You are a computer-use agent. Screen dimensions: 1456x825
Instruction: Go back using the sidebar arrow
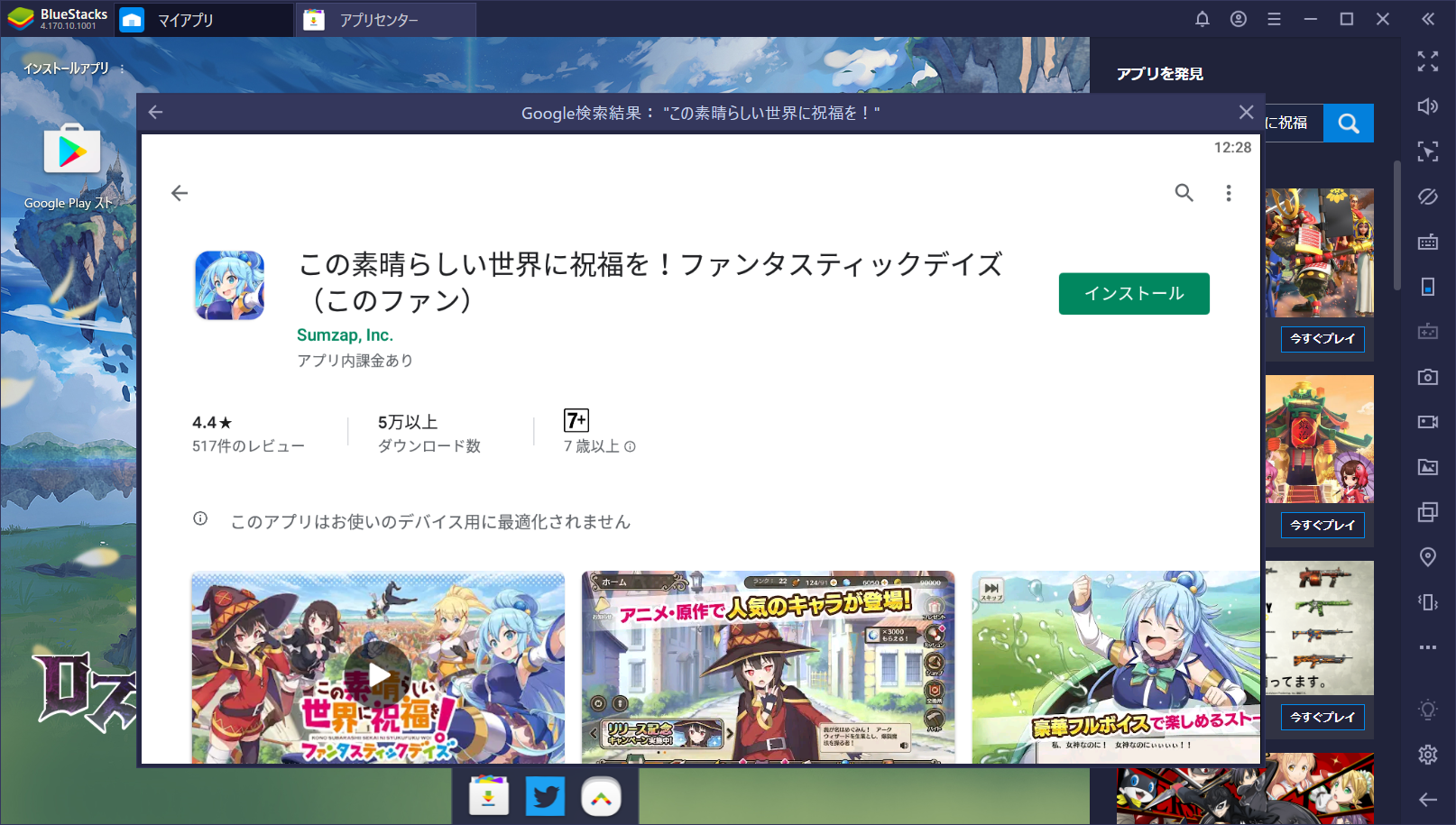click(1428, 800)
